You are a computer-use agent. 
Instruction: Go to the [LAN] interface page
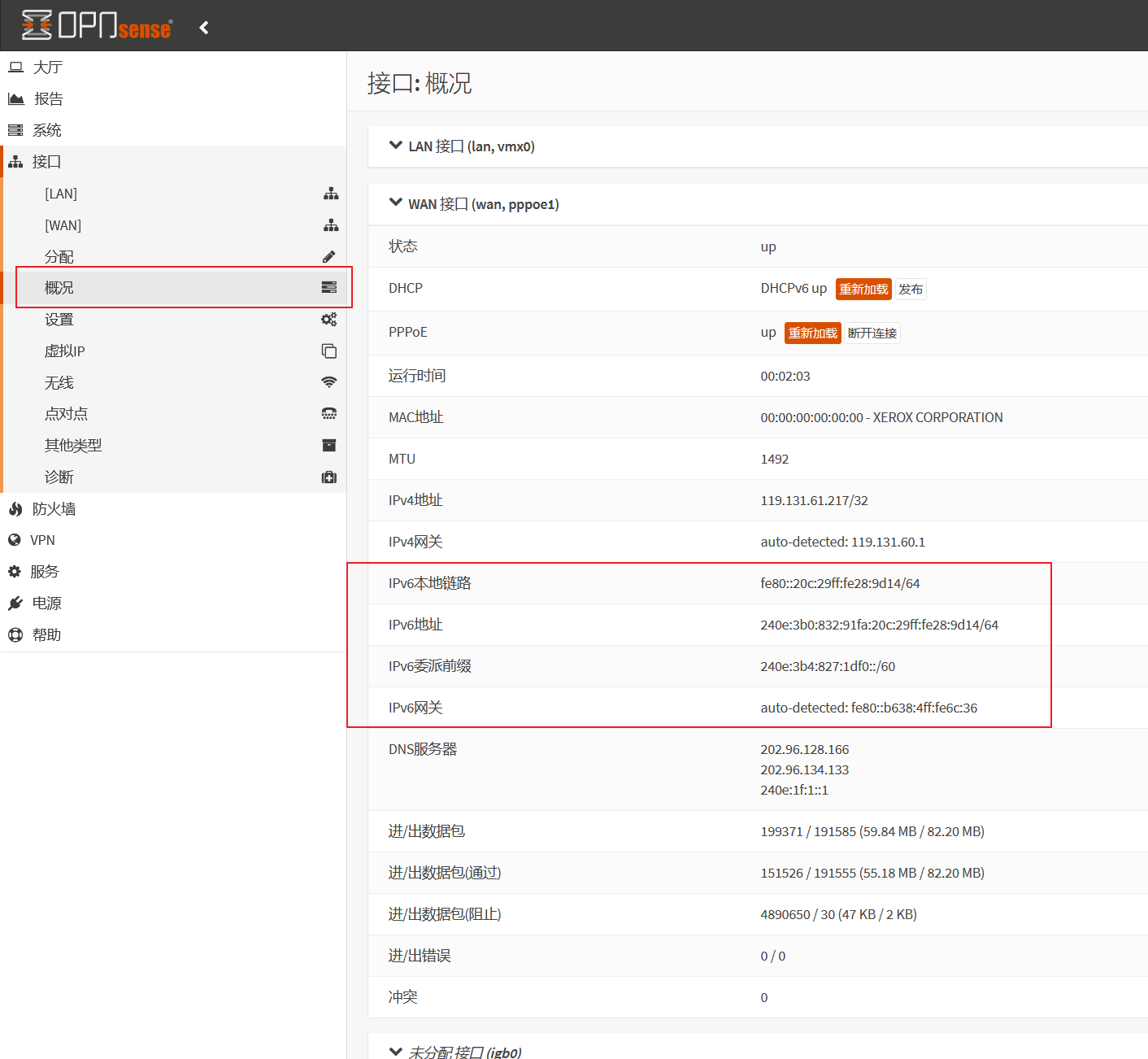[175, 194]
